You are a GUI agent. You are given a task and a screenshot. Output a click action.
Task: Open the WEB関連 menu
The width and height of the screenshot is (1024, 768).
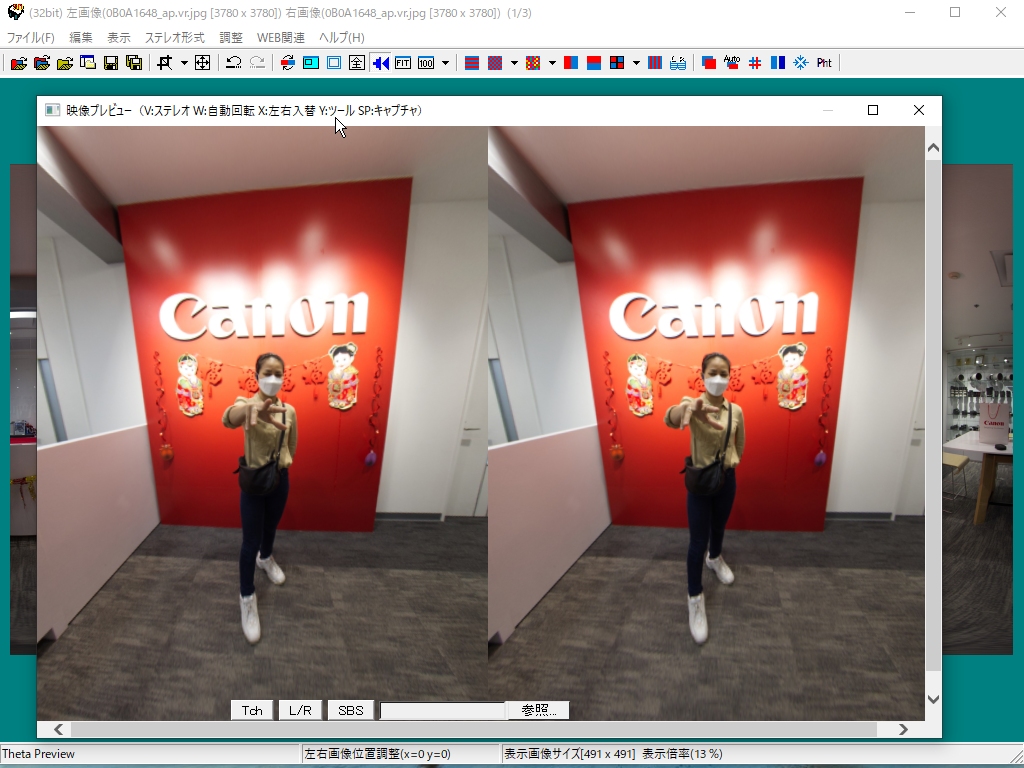pyautogui.click(x=281, y=38)
